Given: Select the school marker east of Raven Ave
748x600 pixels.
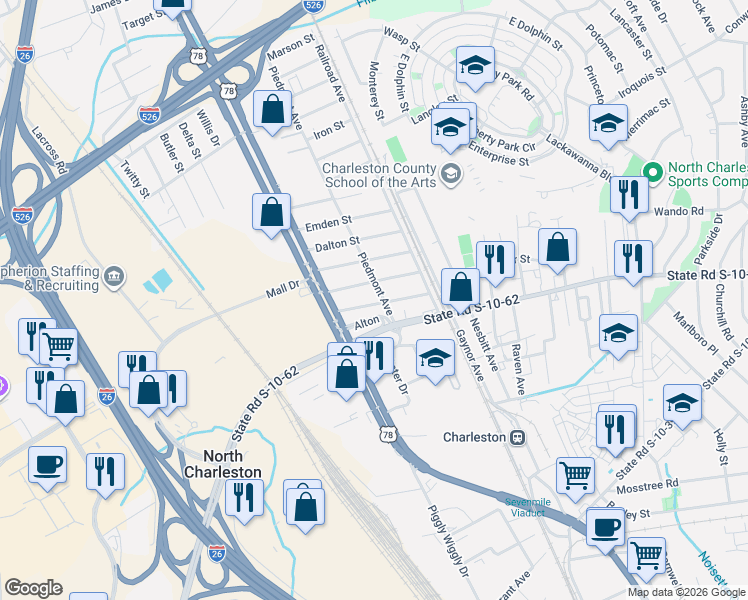Looking at the screenshot, I should 618,334.
